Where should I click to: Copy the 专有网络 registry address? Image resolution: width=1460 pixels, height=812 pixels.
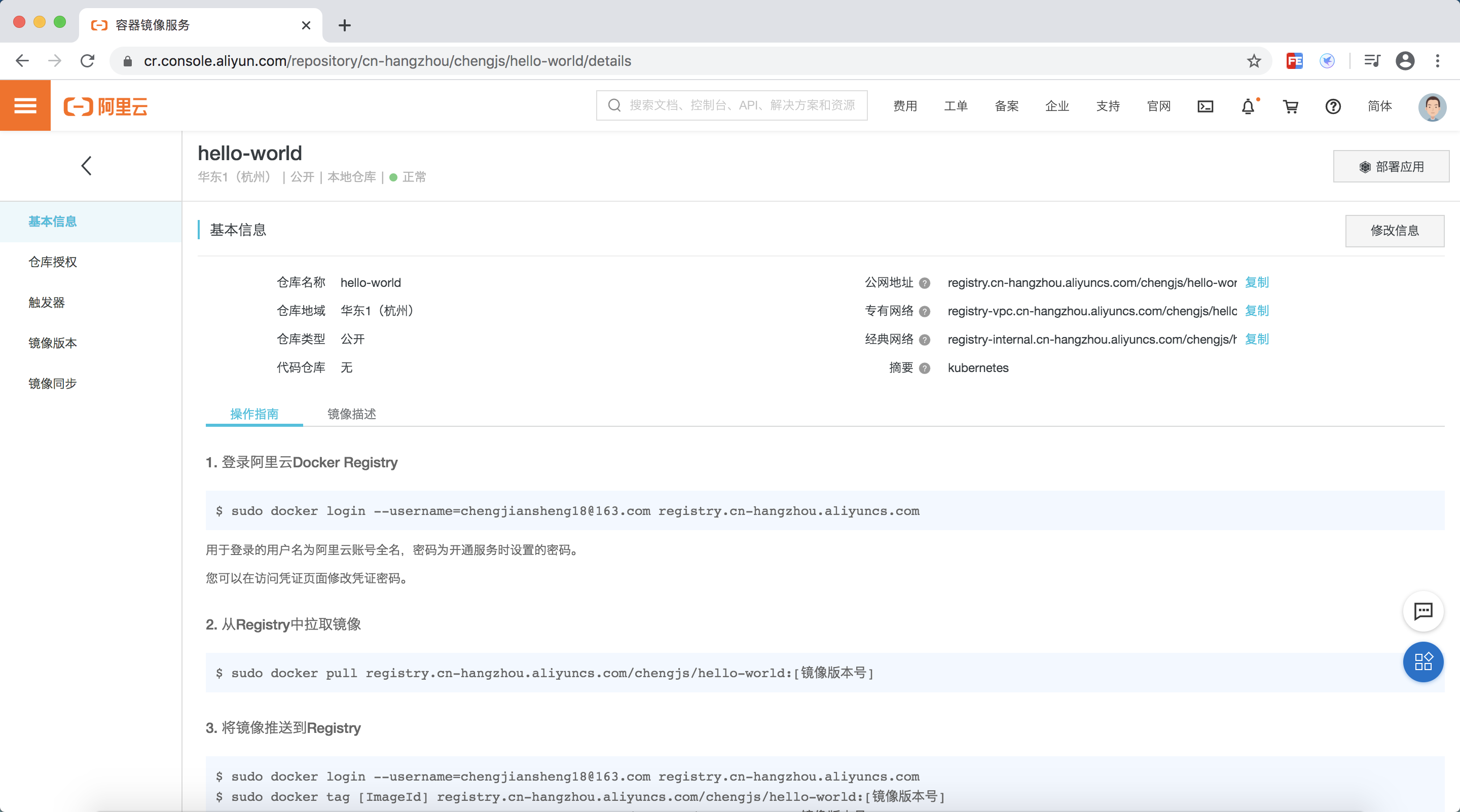point(1257,311)
